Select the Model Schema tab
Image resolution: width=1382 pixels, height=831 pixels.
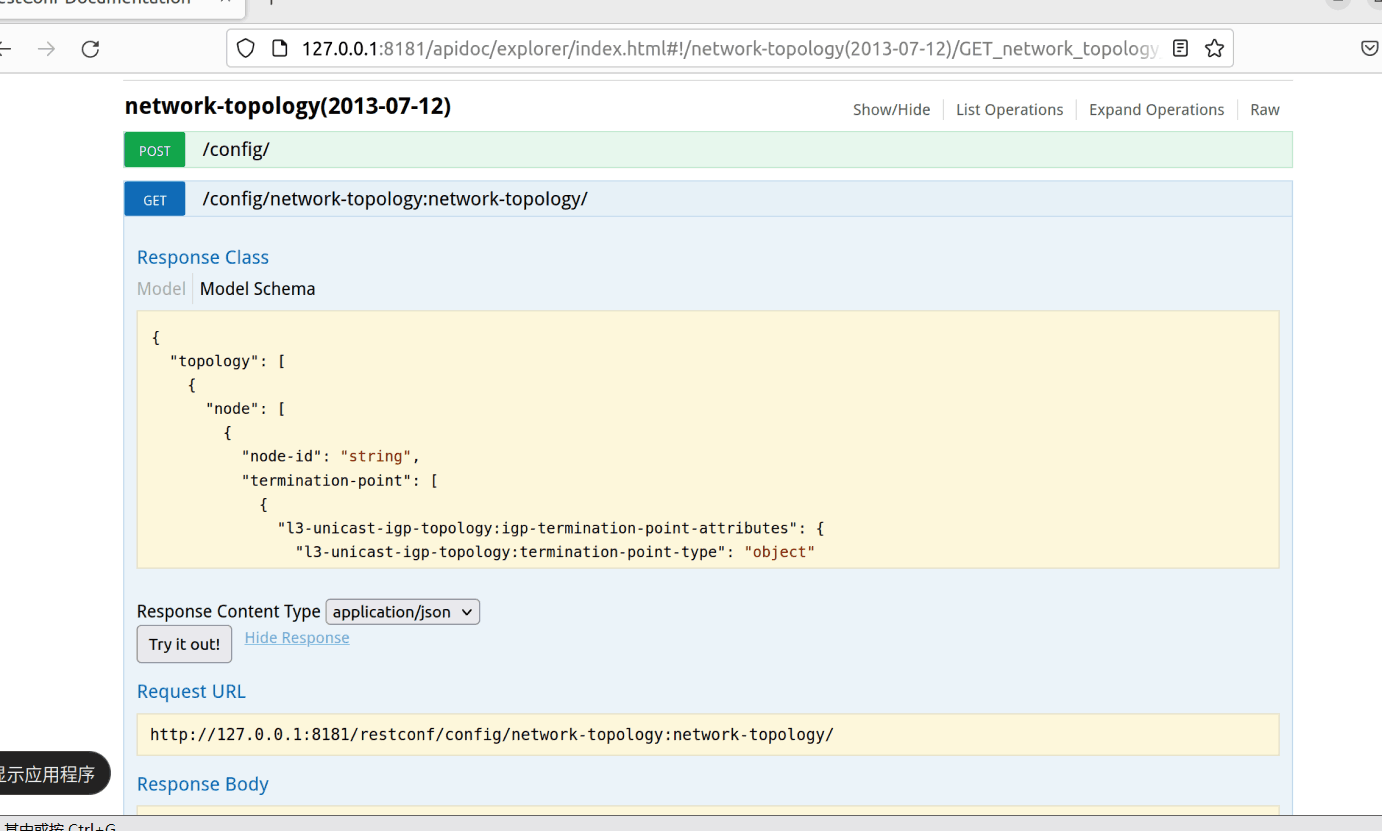click(x=257, y=289)
